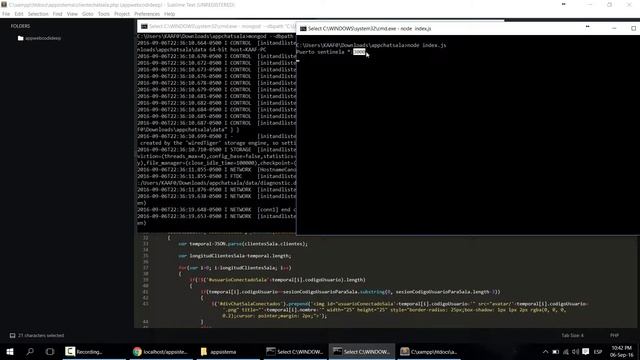Switch to the first Select C:\WINDOW cmd taskbar item
Screen dimensions: 640x360
pos(294,351)
